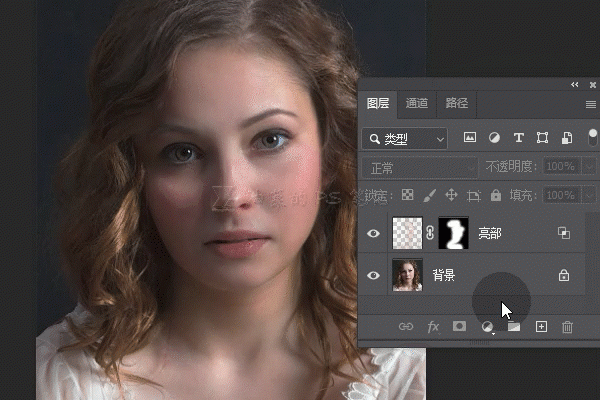The width and height of the screenshot is (600, 400).
Task: Toggle link between 亮部 layer and mask
Action: [430, 233]
